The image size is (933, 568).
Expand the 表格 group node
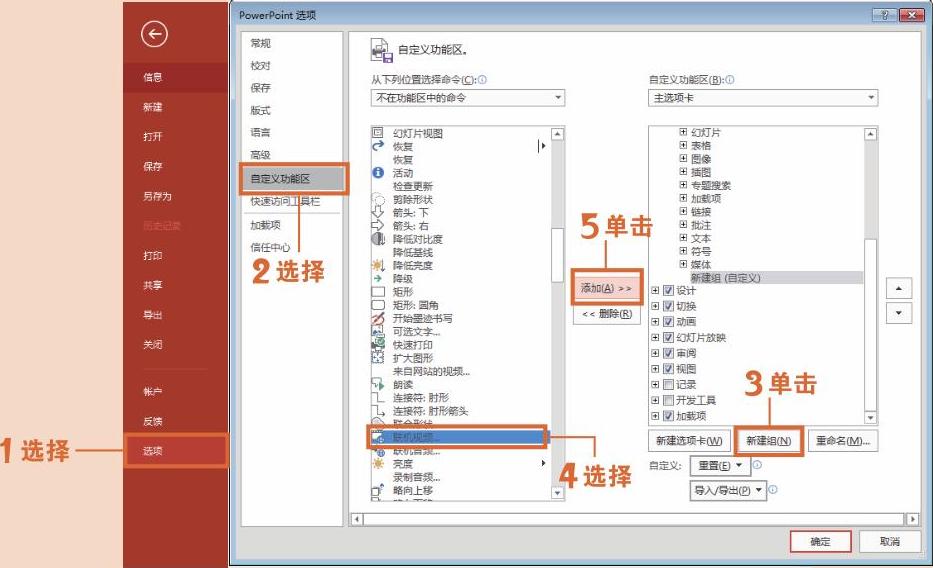[x=683, y=145]
